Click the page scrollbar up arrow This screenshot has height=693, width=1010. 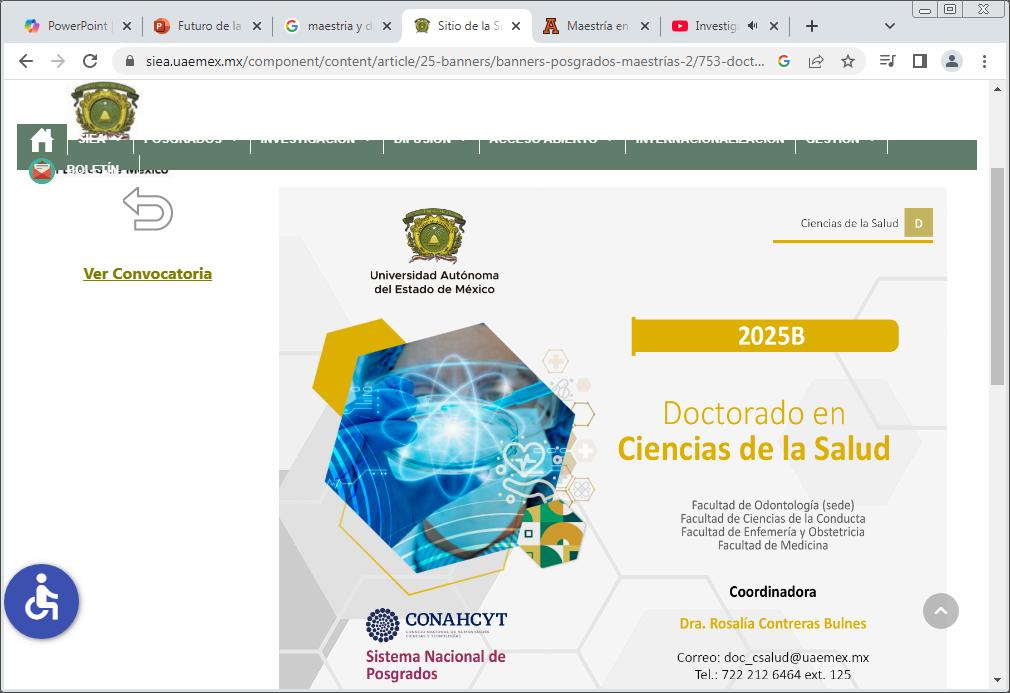(x=998, y=90)
